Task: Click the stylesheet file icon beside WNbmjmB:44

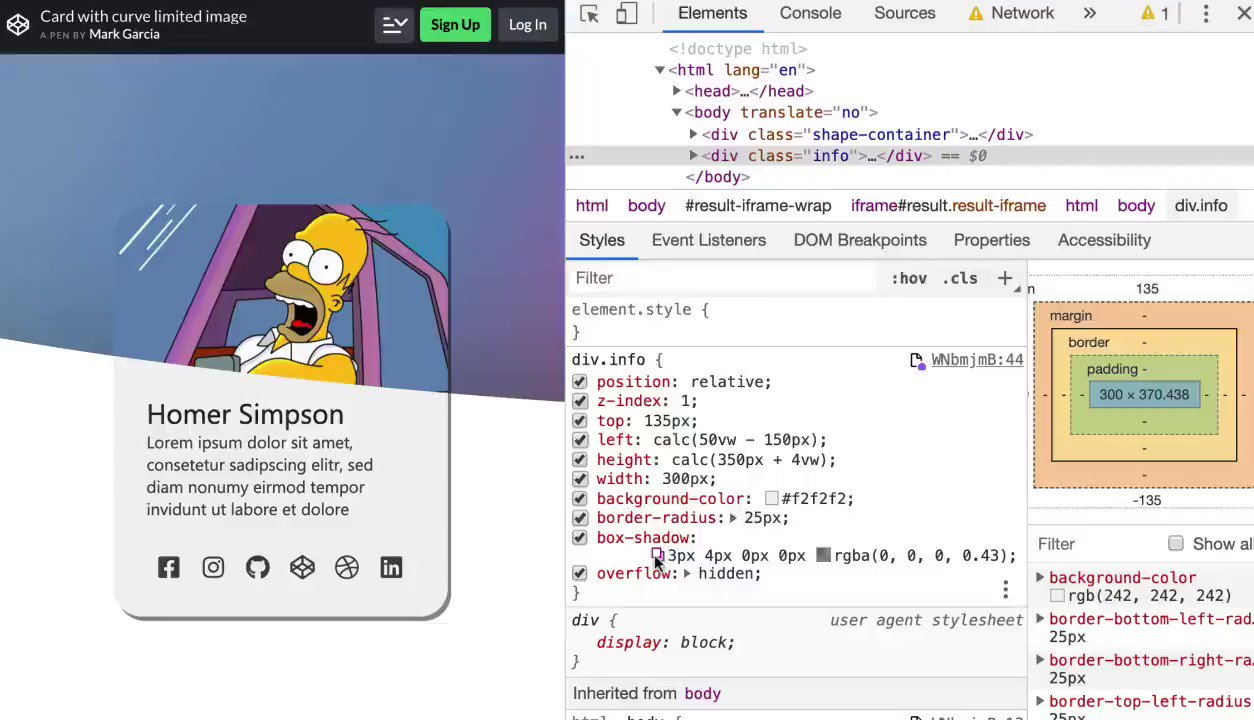Action: pos(917,360)
